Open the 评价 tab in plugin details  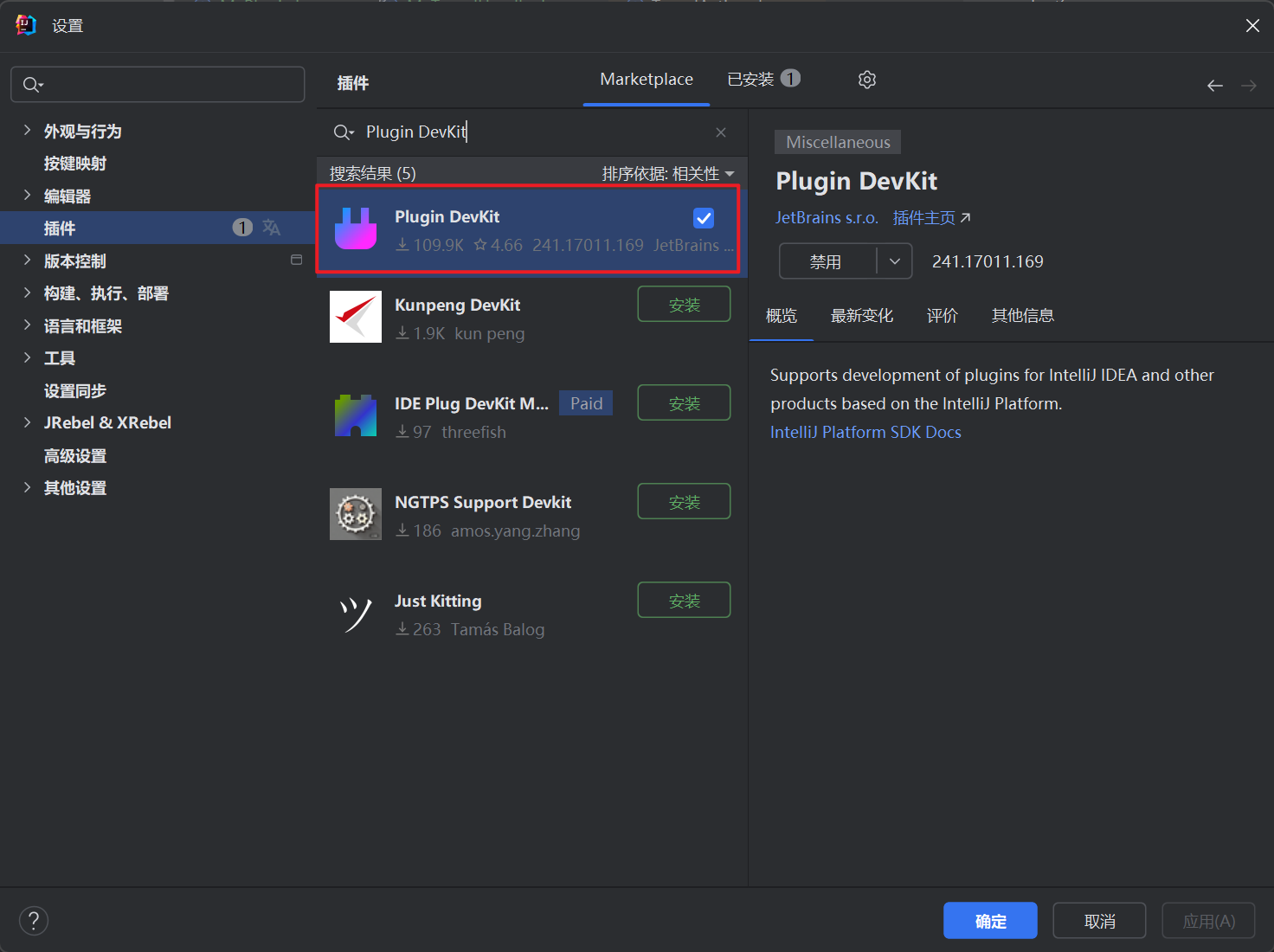(x=943, y=316)
